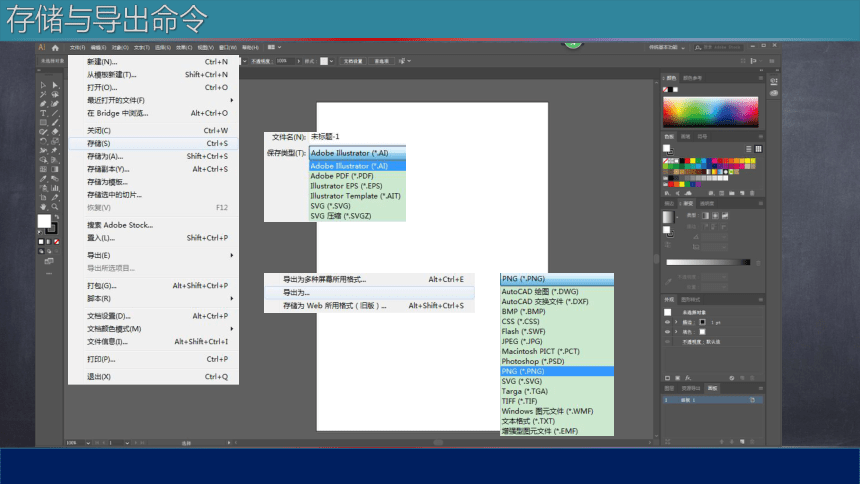Pick the Pen tool
This screenshot has height=484, width=860.
(43, 104)
